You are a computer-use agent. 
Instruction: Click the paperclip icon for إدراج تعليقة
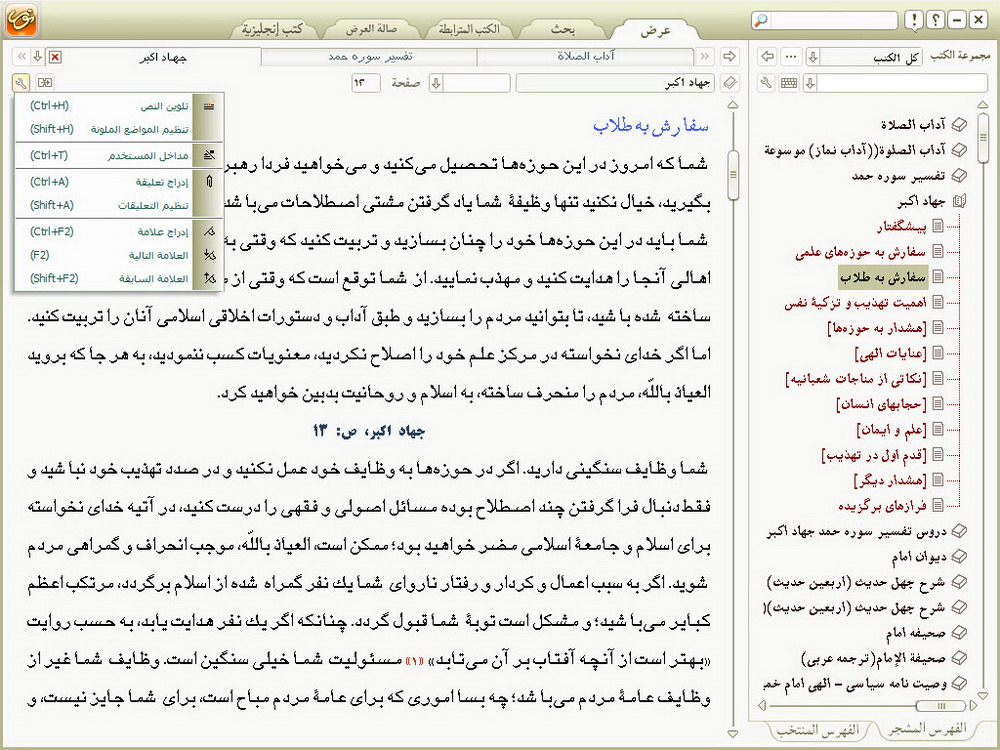(209, 182)
